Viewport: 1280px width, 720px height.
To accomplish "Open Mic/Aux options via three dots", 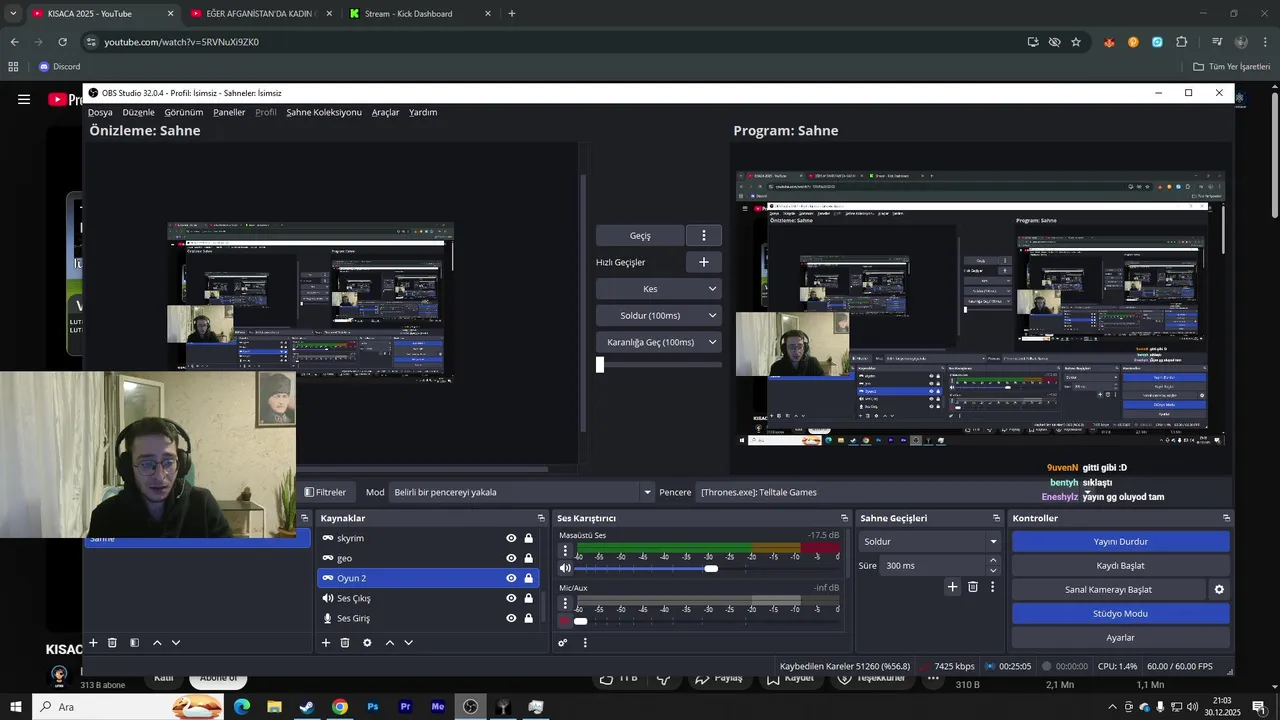I will click(565, 604).
